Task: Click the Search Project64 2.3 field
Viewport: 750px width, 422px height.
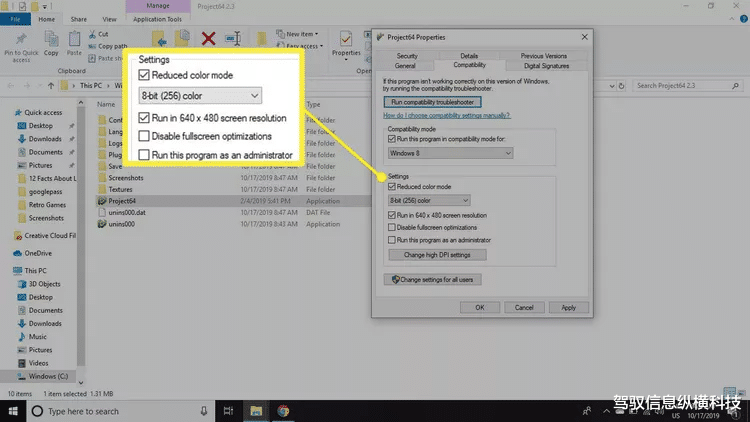Action: 687,86
